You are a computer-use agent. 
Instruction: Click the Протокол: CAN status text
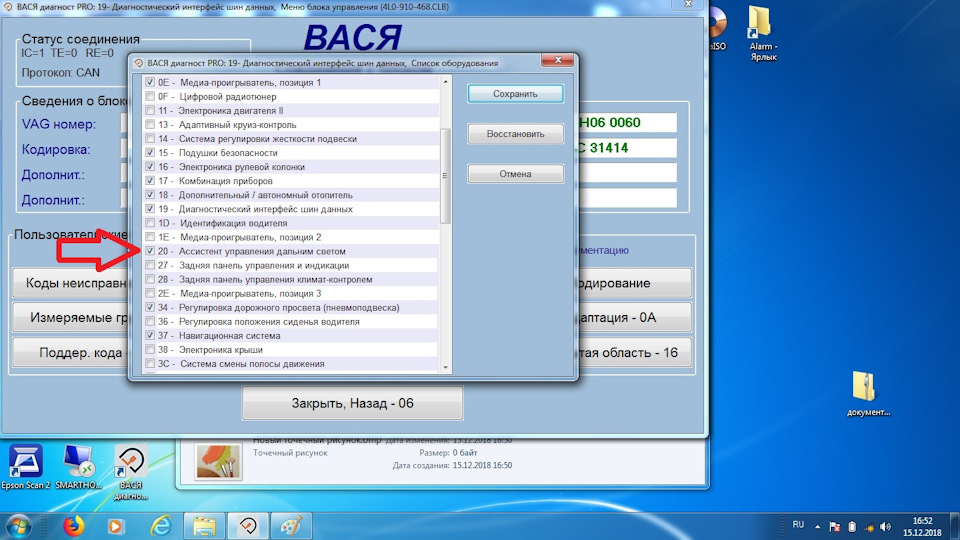pos(61,72)
